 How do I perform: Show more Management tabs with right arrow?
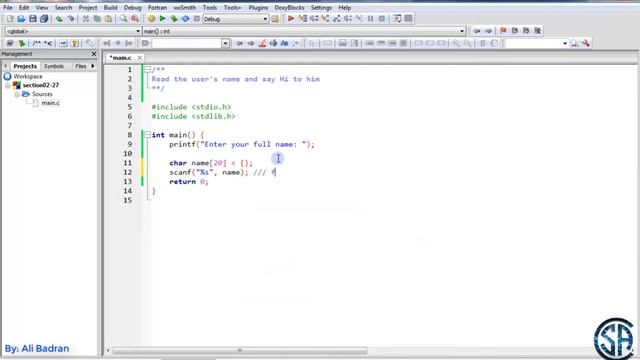point(93,66)
